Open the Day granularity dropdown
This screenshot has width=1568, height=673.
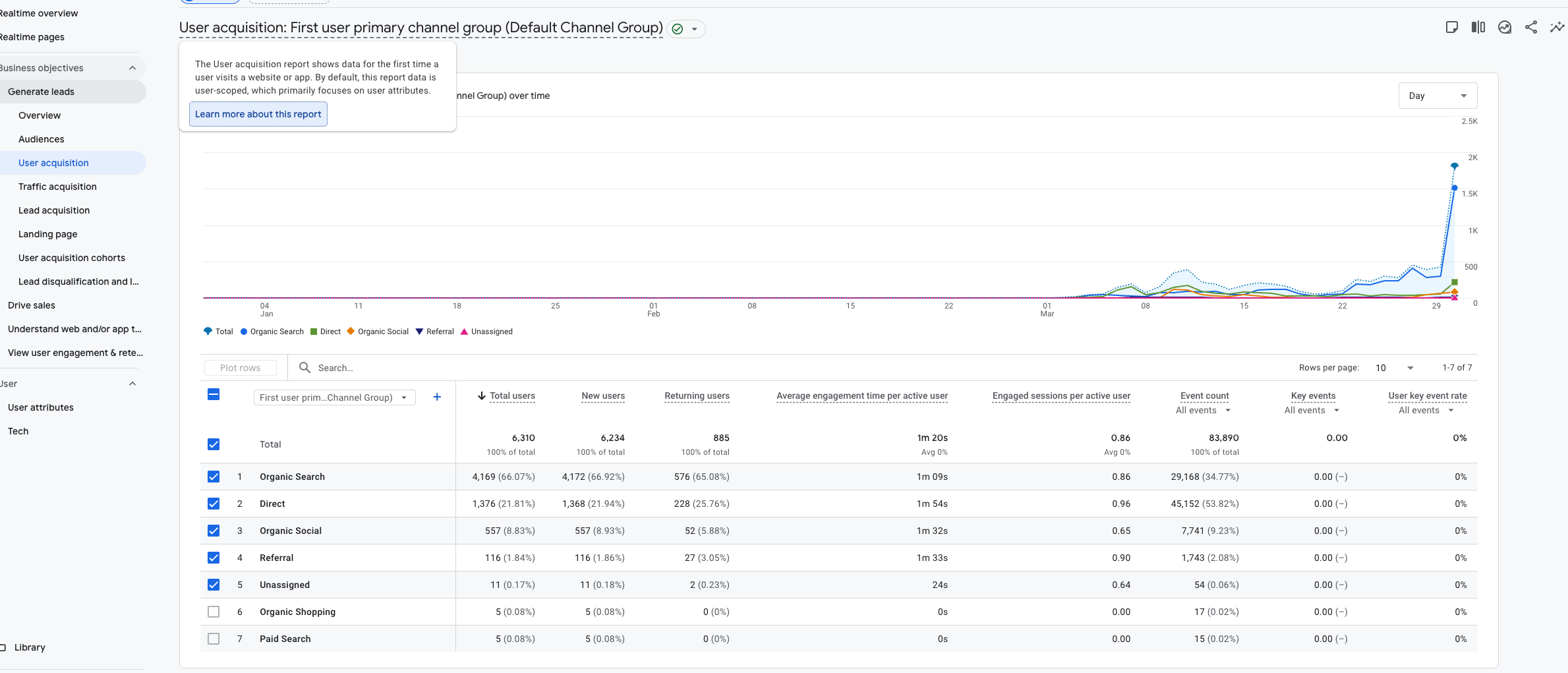pos(1437,96)
